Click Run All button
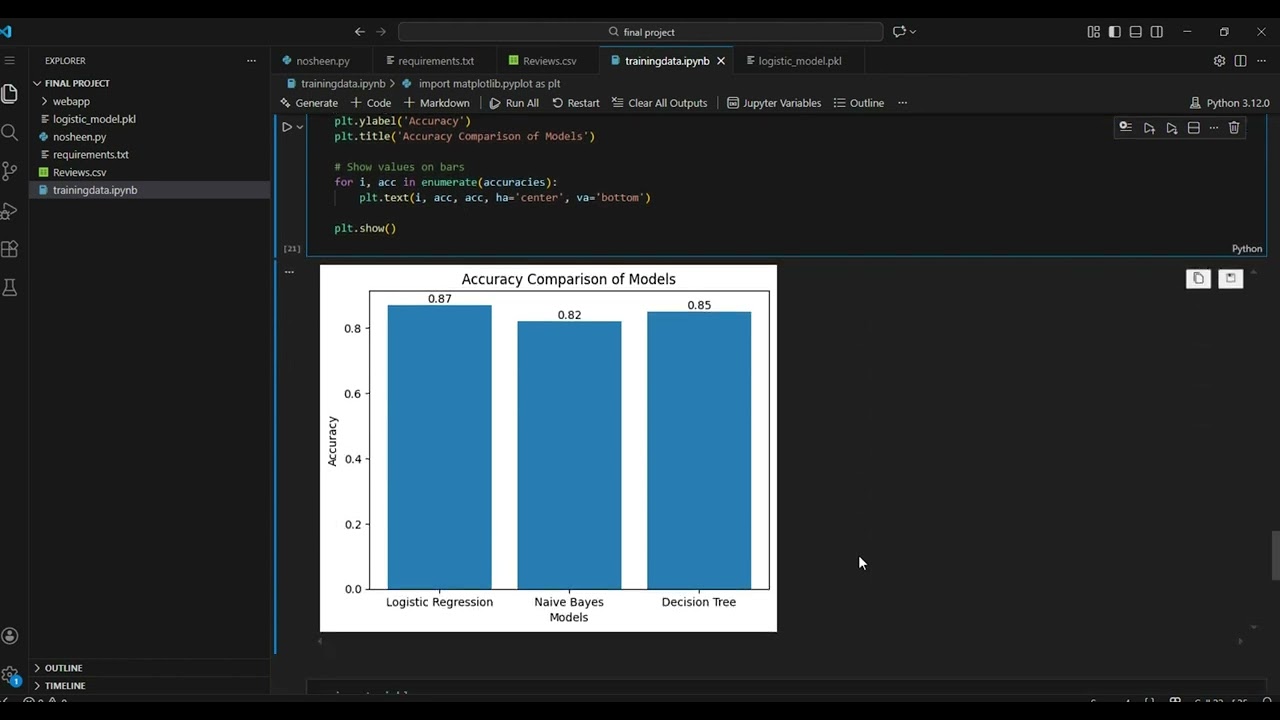The image size is (1280, 720). point(514,103)
